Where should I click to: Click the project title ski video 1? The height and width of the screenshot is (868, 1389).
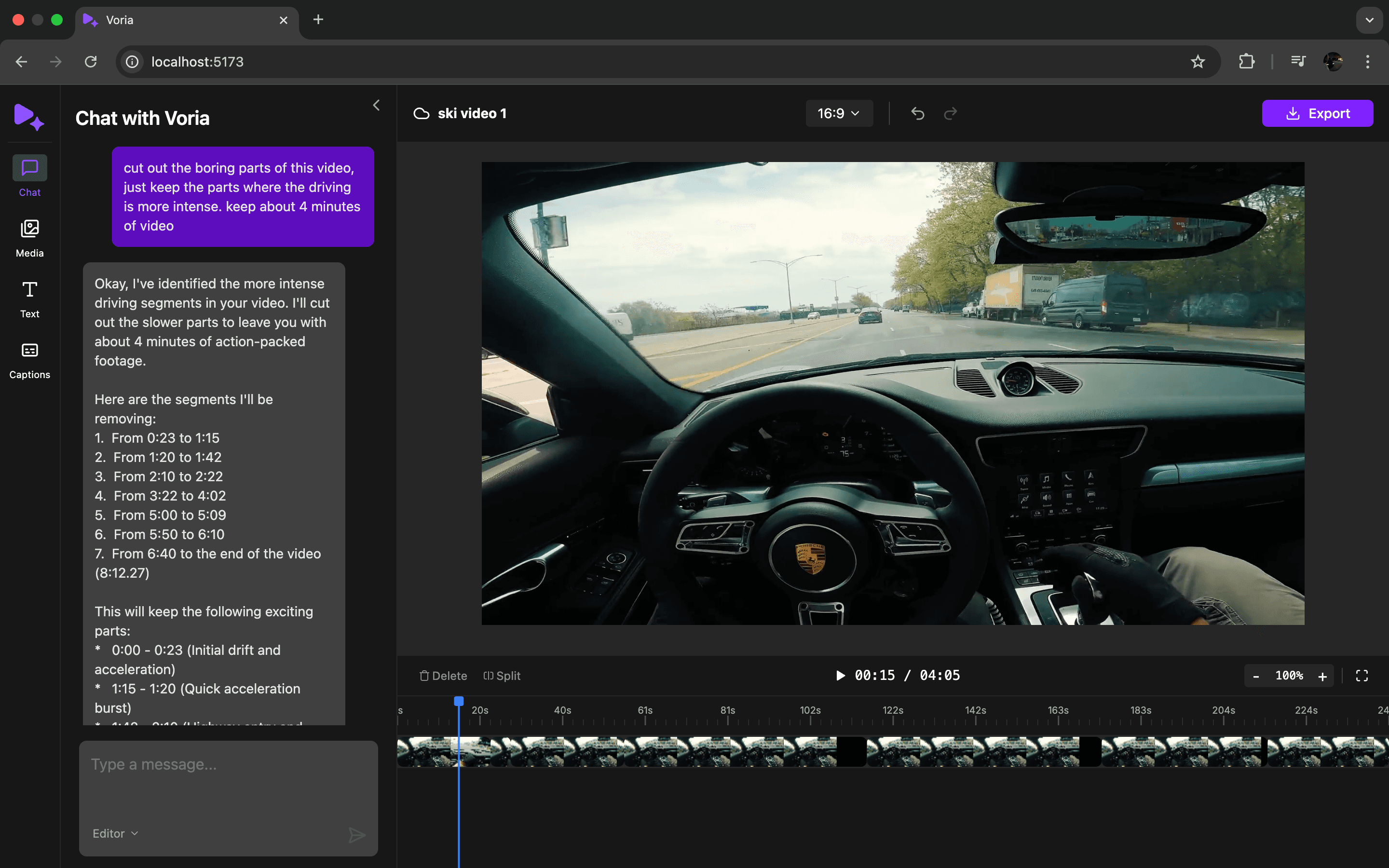(472, 114)
